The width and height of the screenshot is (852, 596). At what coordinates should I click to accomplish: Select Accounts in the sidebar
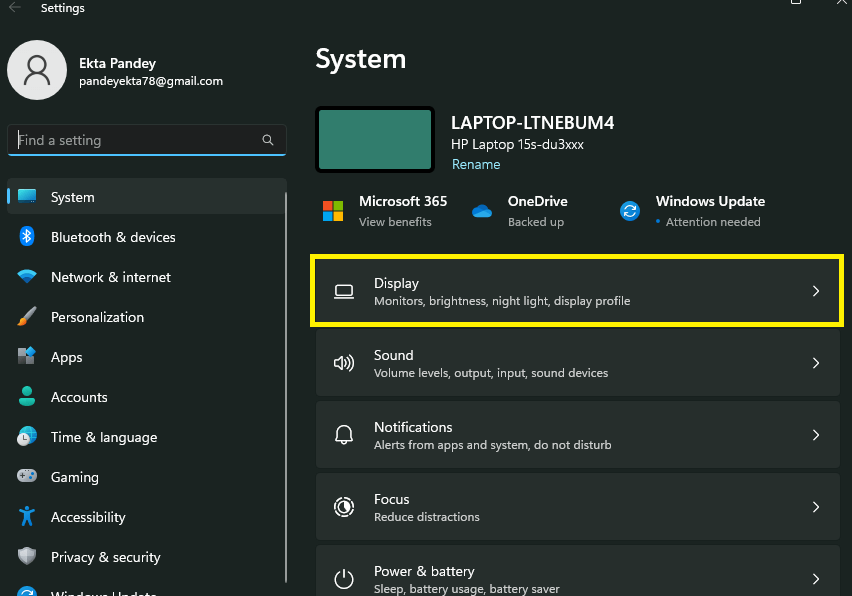(x=79, y=397)
